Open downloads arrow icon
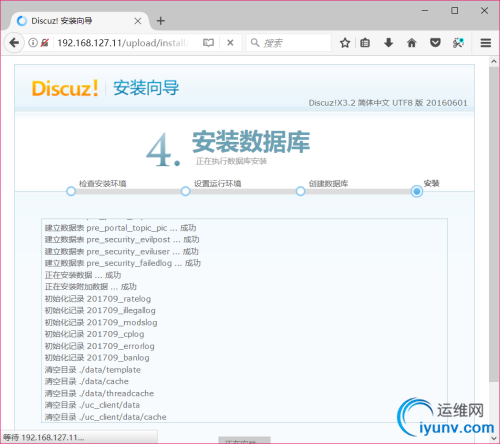The image size is (500, 444). 388,43
